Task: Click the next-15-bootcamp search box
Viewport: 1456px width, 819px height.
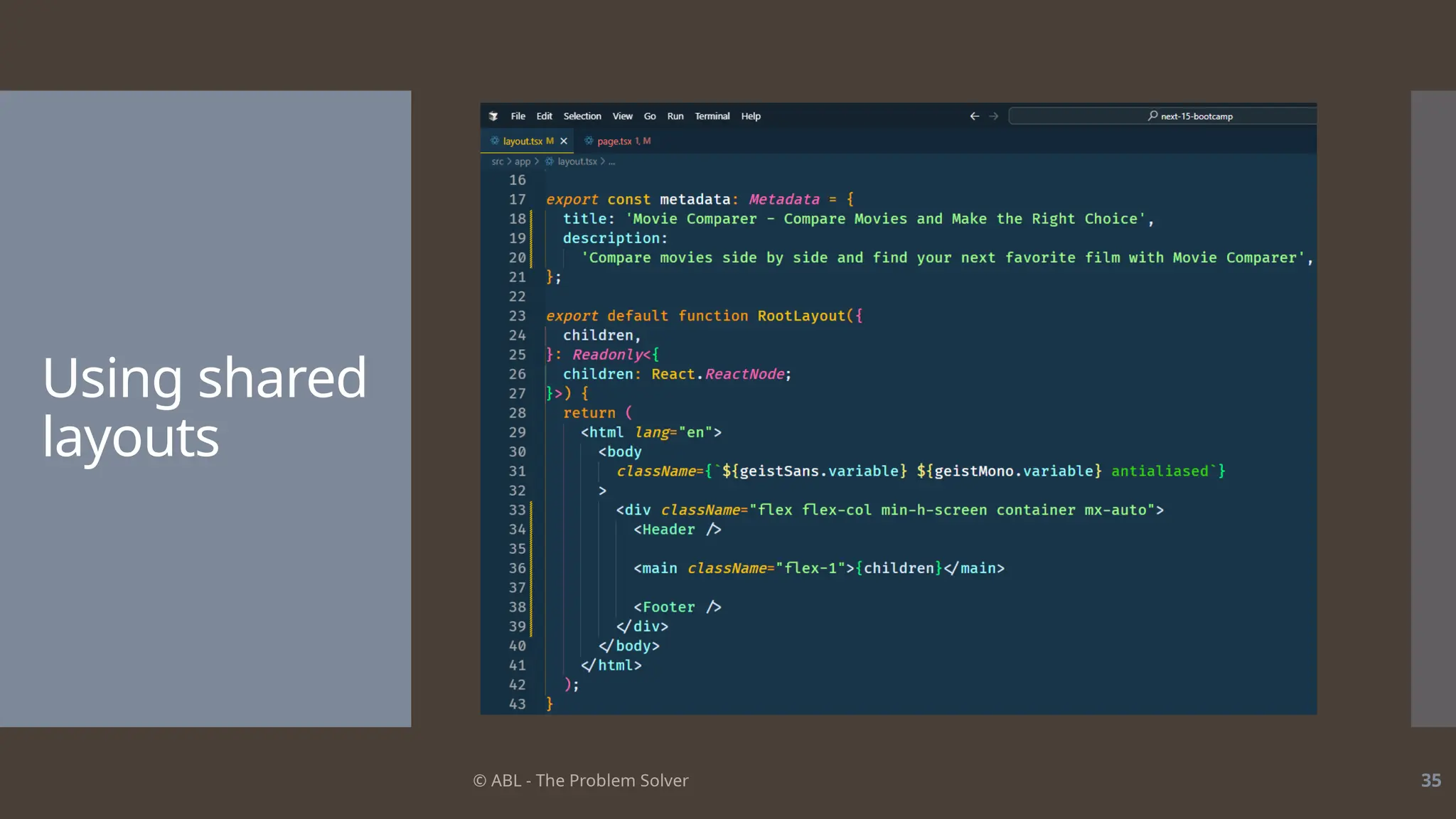Action: tap(1162, 116)
